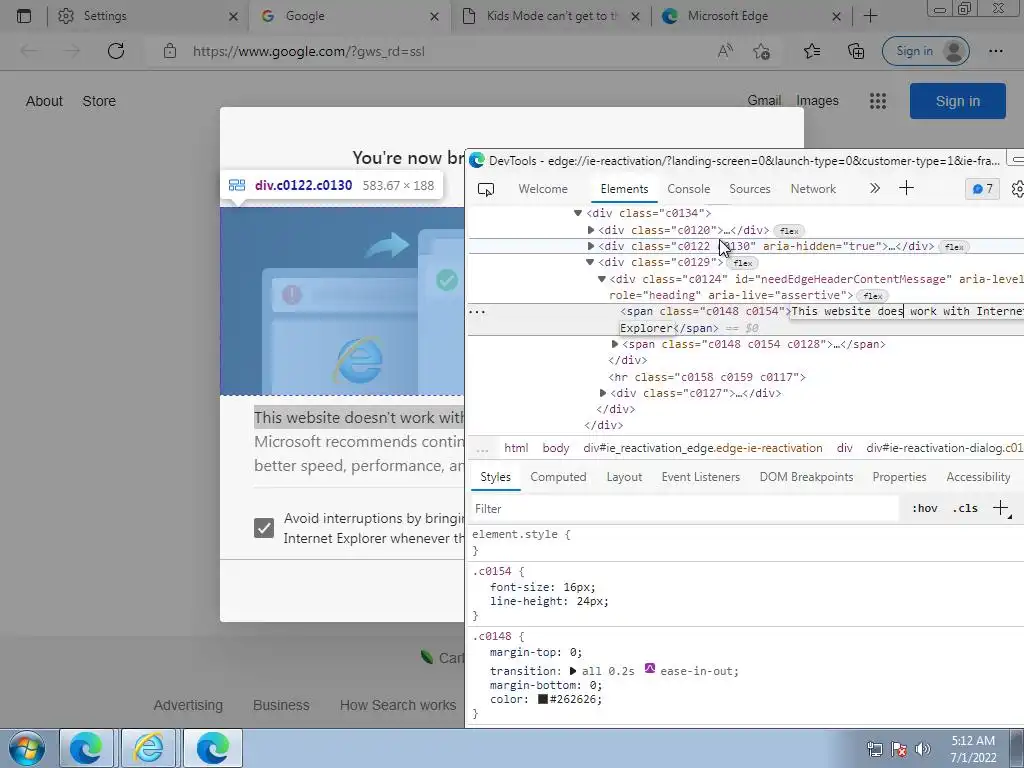The height and width of the screenshot is (768, 1024).
Task: Click the DevTools inspect element icon
Action: pos(486,189)
